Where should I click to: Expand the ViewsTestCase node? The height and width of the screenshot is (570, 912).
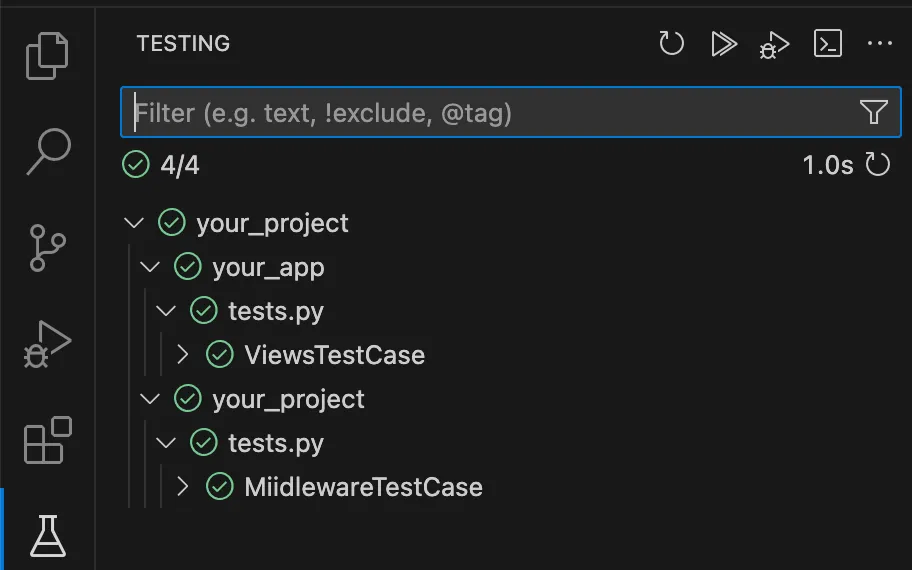click(183, 355)
